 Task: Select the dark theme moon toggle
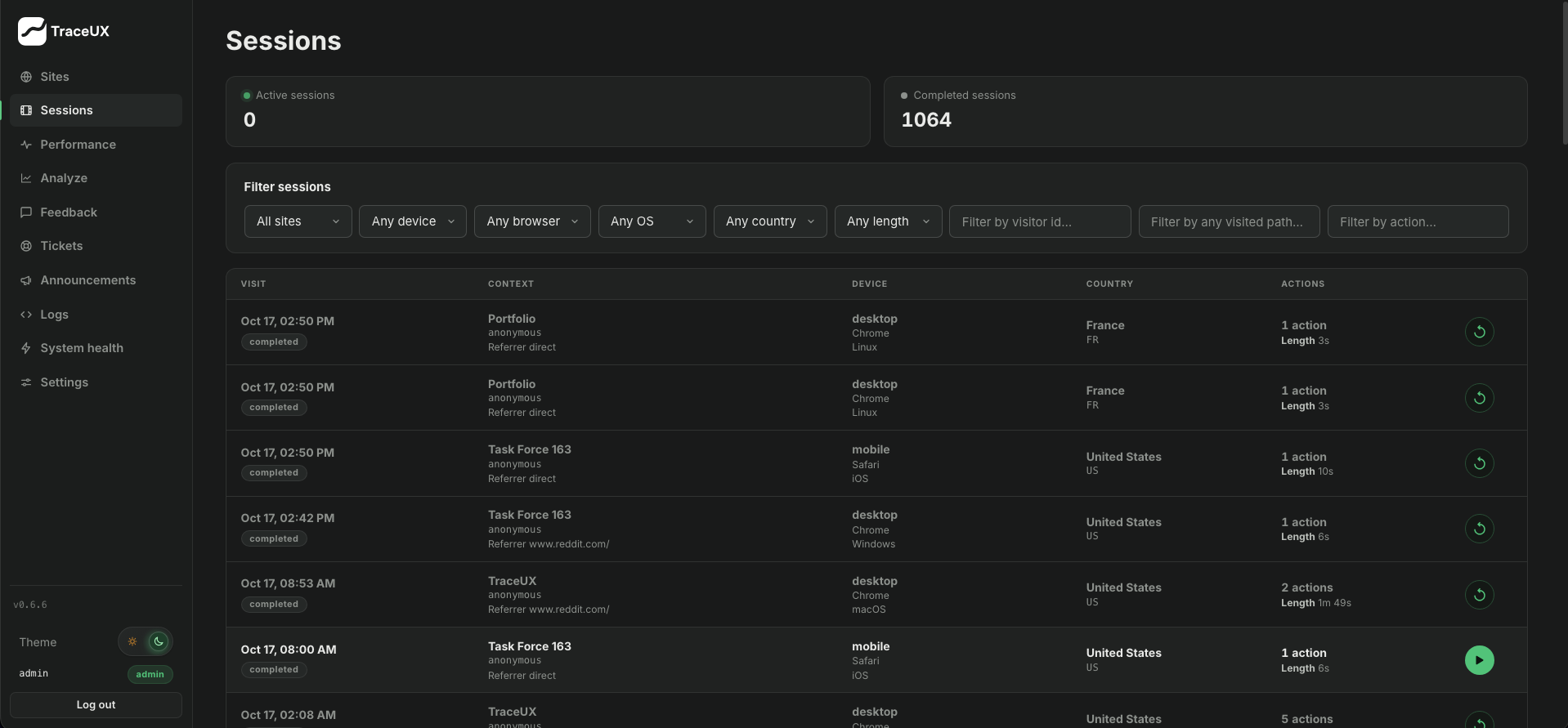(159, 641)
